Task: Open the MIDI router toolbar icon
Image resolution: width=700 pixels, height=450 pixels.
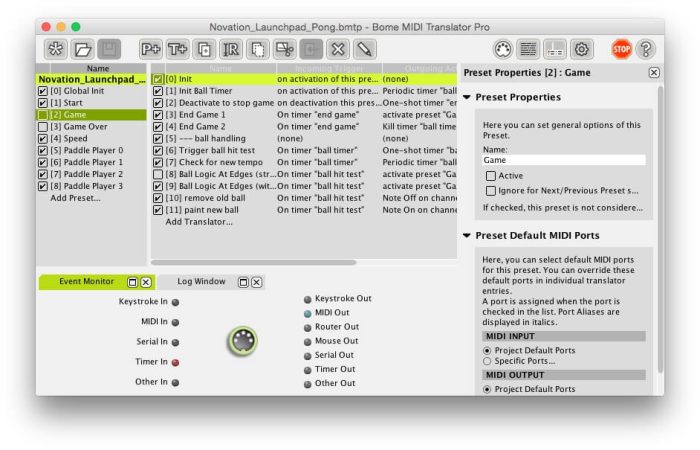Action: click(555, 49)
